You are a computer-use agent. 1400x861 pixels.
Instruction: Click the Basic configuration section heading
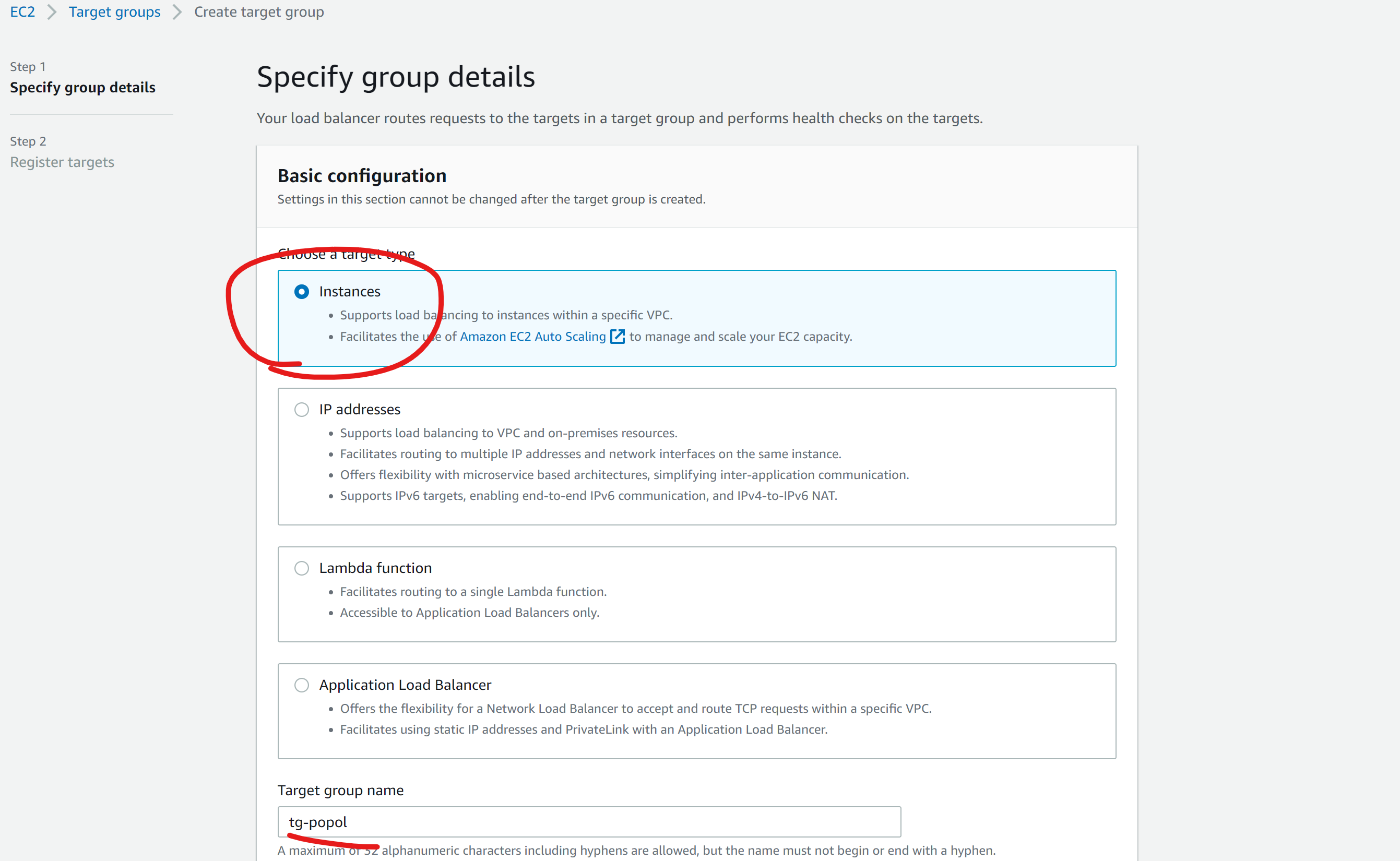click(x=362, y=176)
